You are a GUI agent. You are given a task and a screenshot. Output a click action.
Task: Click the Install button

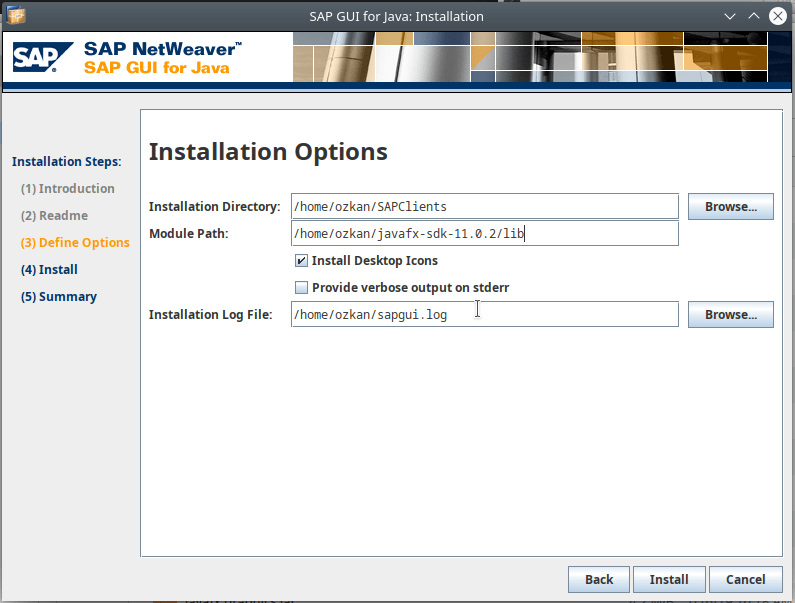tap(669, 579)
